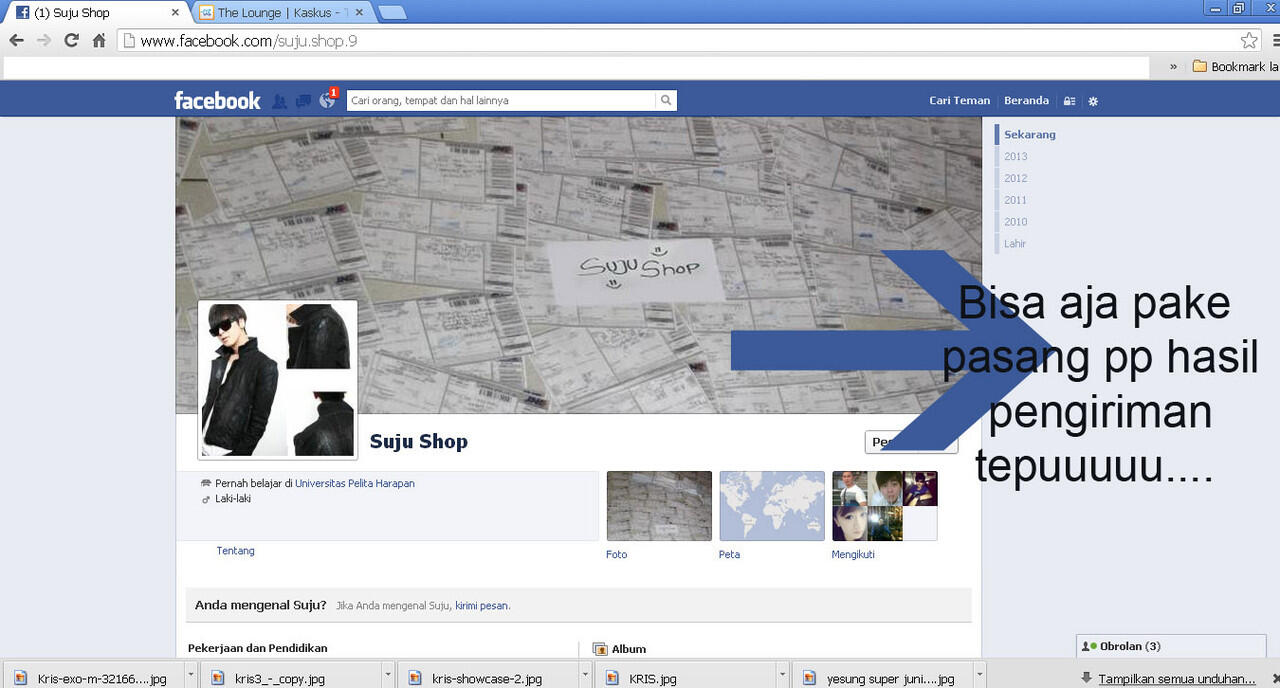This screenshot has width=1280, height=688.
Task: Open the Foto thumbnail
Action: 659,506
